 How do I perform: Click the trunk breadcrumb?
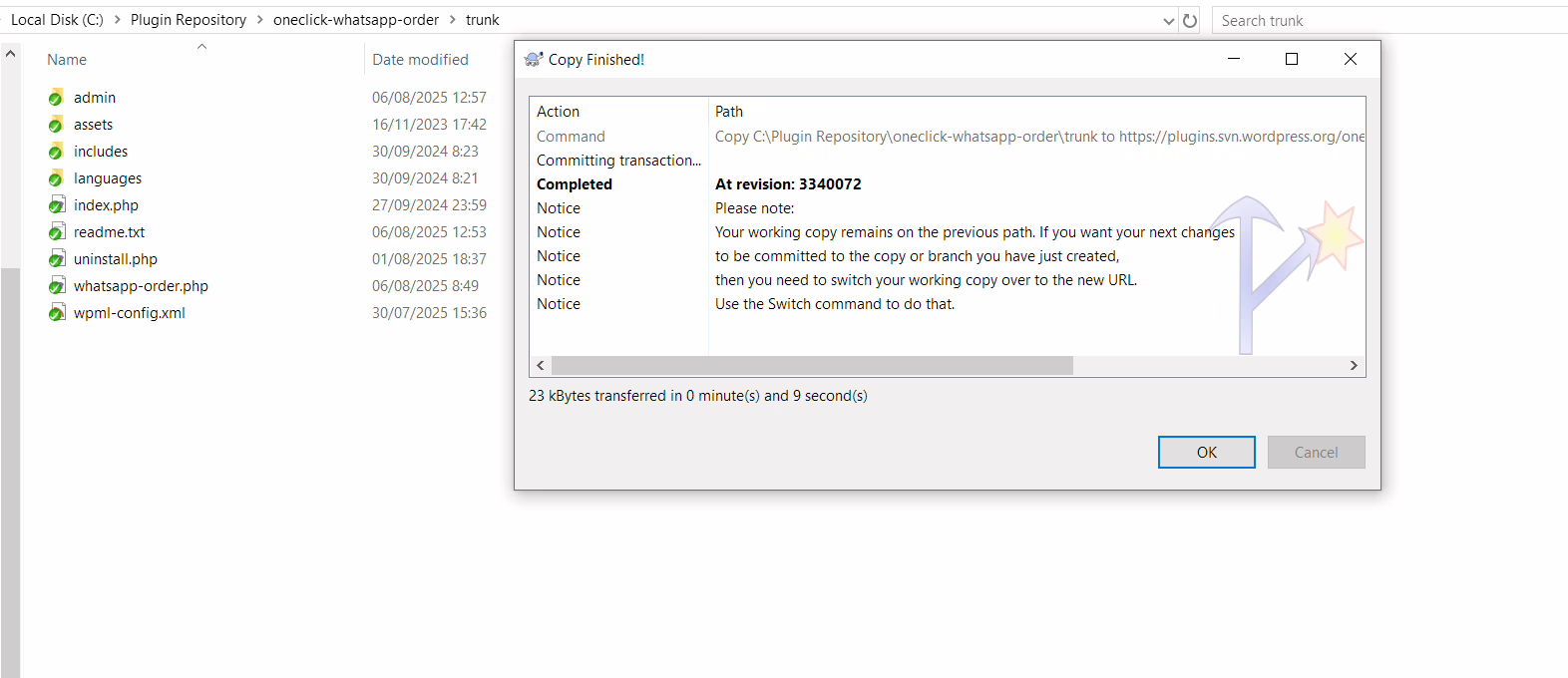(483, 20)
